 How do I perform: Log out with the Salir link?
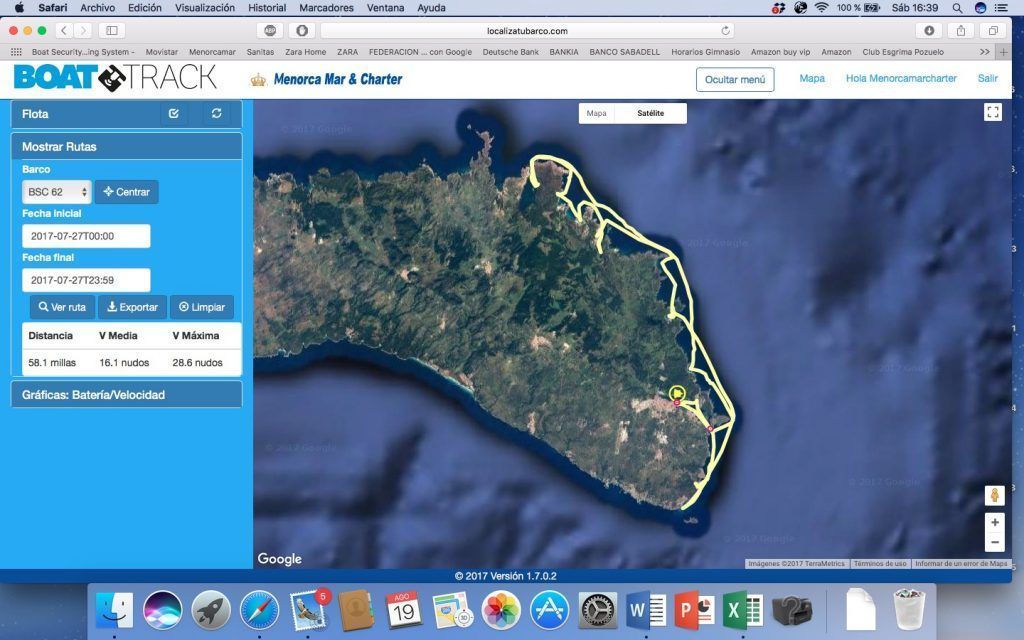click(x=987, y=78)
